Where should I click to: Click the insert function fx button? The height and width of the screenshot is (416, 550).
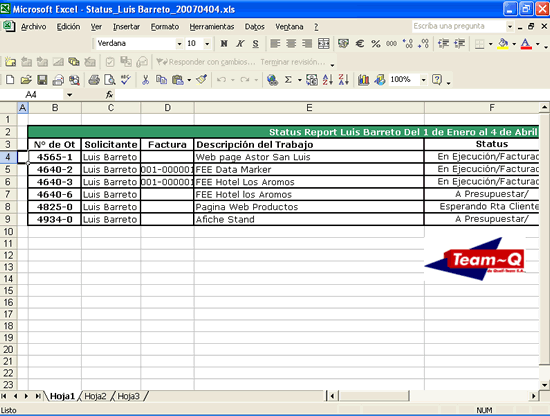point(109,95)
